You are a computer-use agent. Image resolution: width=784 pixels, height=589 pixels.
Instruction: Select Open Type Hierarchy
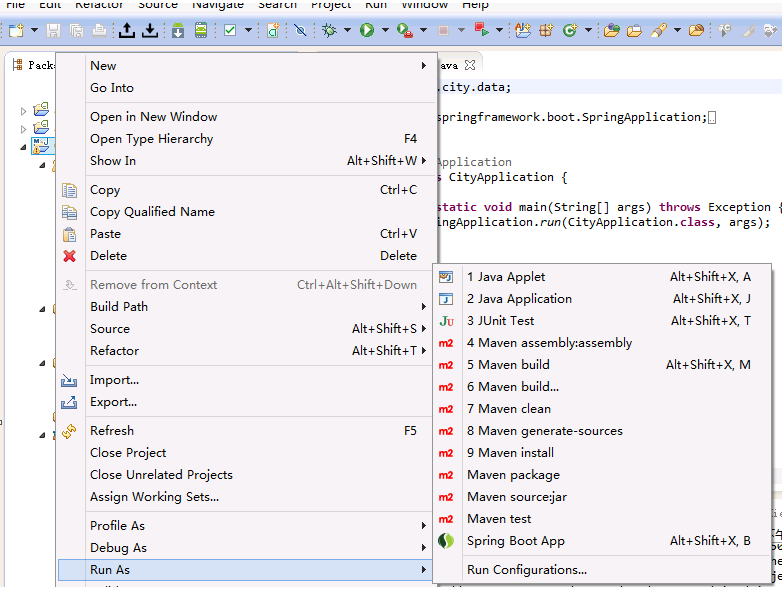[246, 139]
